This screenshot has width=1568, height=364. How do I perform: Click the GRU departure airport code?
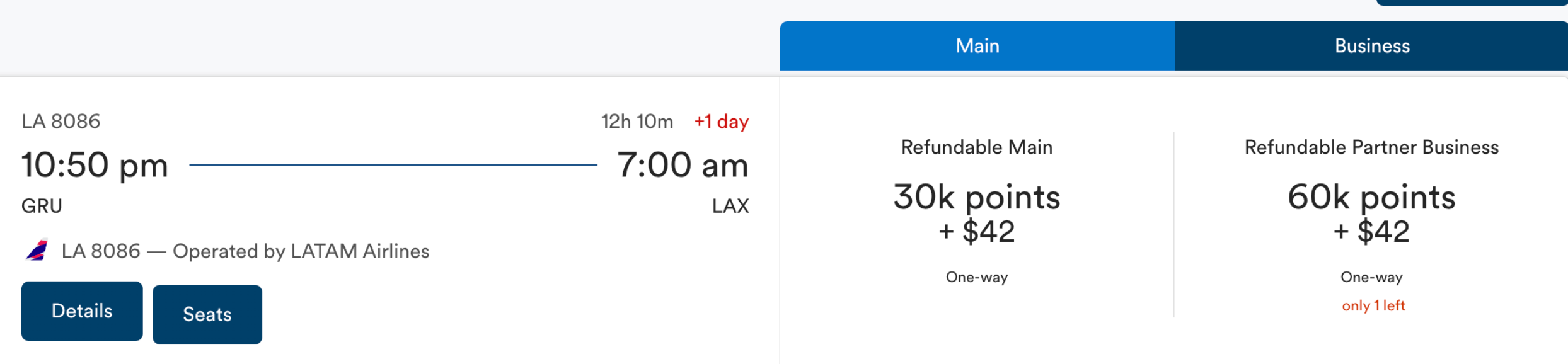click(x=42, y=206)
